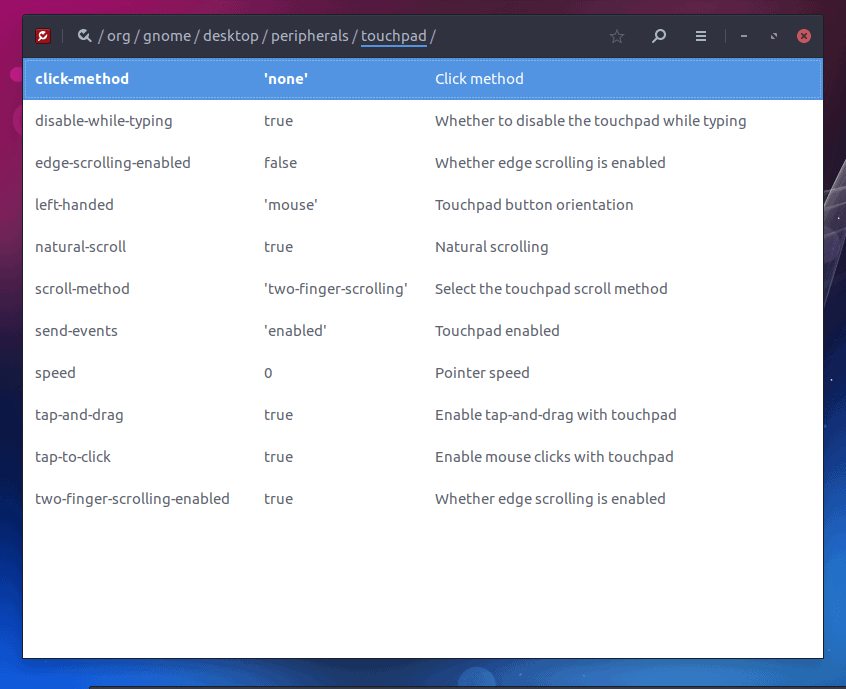Go to the org path segment
This screenshot has width=846, height=689.
click(119, 36)
